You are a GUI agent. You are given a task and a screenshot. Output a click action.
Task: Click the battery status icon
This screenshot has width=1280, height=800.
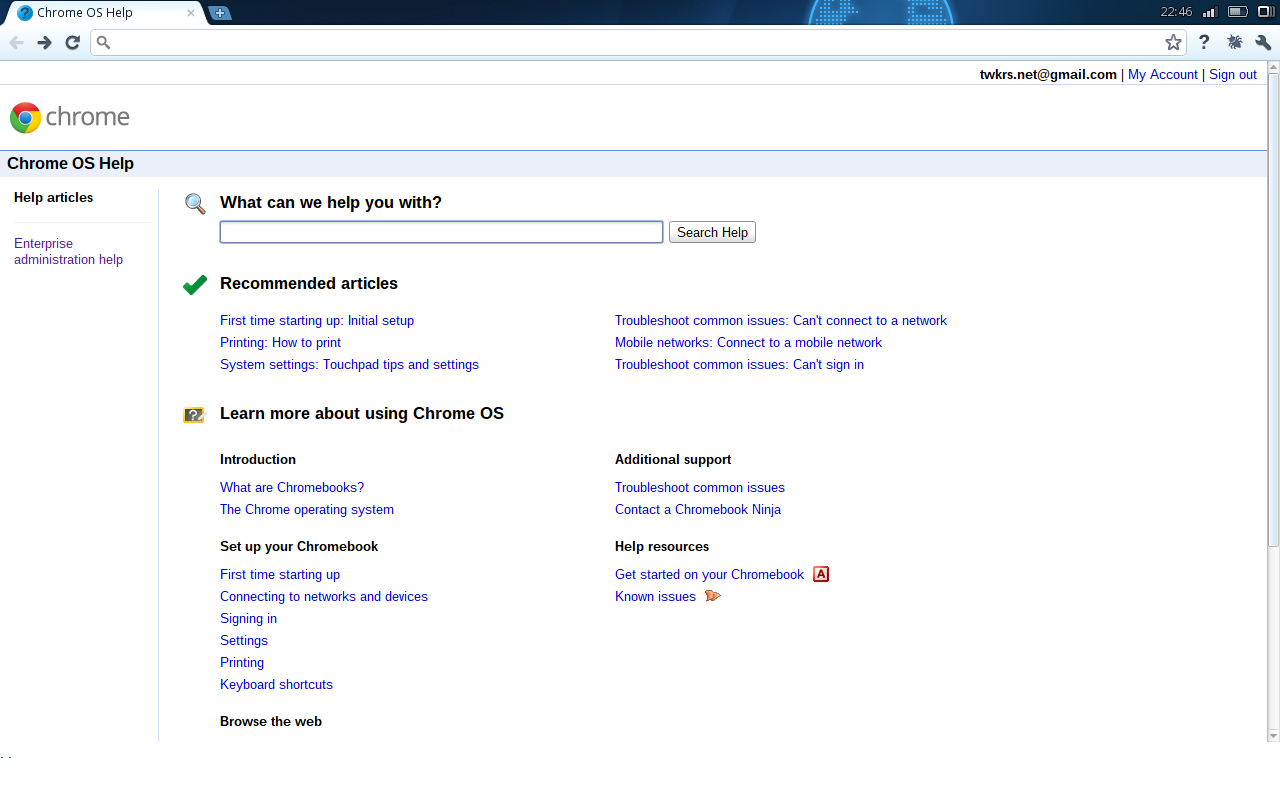[x=1237, y=12]
